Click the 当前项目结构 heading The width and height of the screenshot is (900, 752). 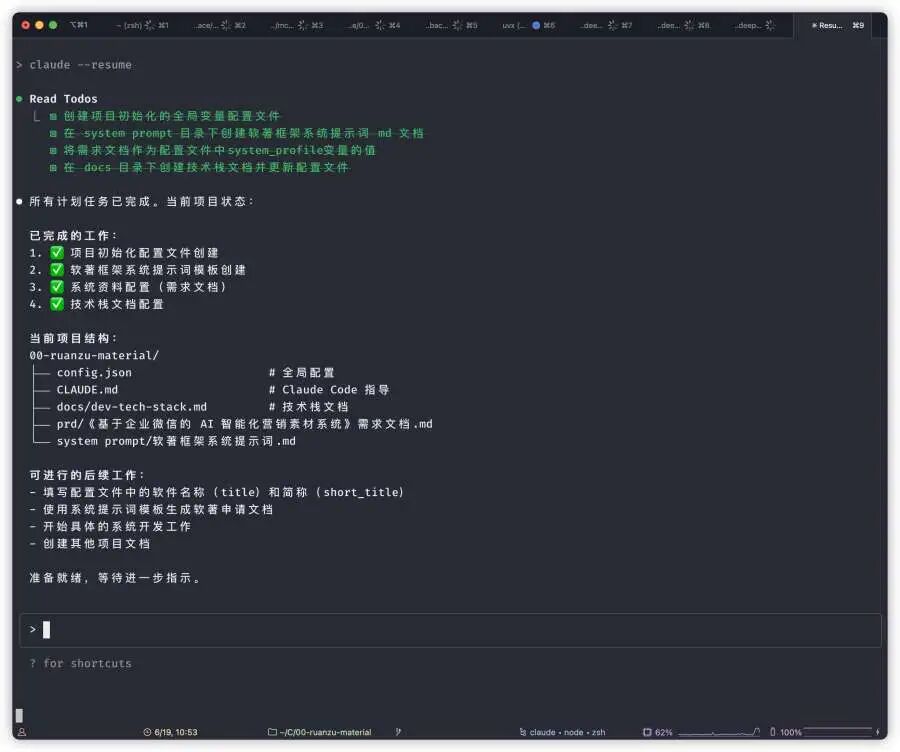(73, 338)
